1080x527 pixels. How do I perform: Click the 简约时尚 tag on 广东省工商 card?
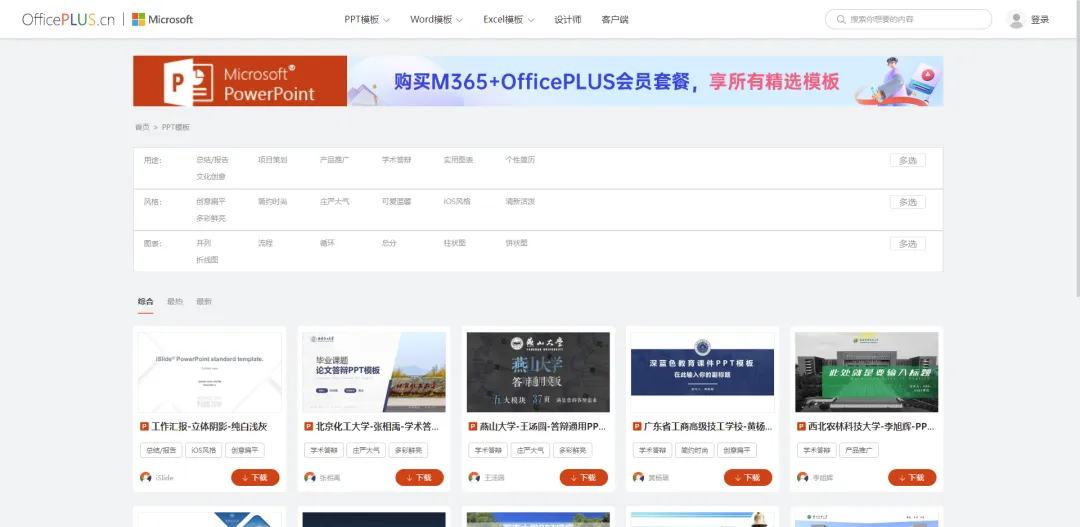[694, 451]
